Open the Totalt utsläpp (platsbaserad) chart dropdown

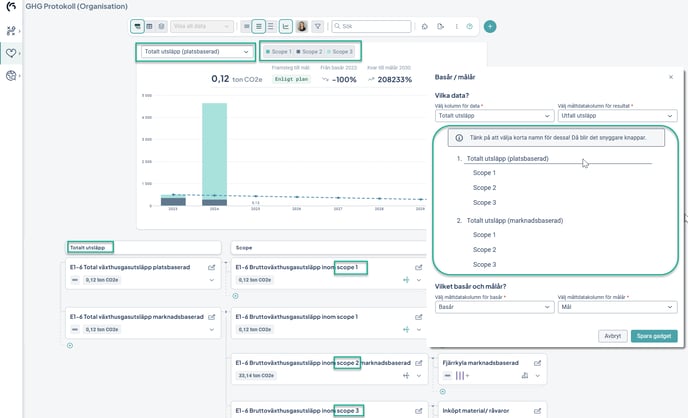click(x=196, y=51)
